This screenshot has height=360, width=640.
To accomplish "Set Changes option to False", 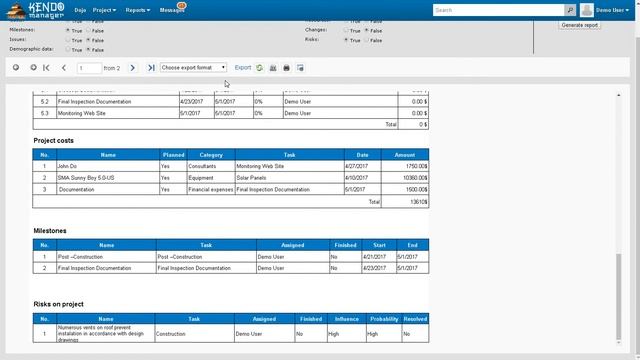I will click(367, 30).
